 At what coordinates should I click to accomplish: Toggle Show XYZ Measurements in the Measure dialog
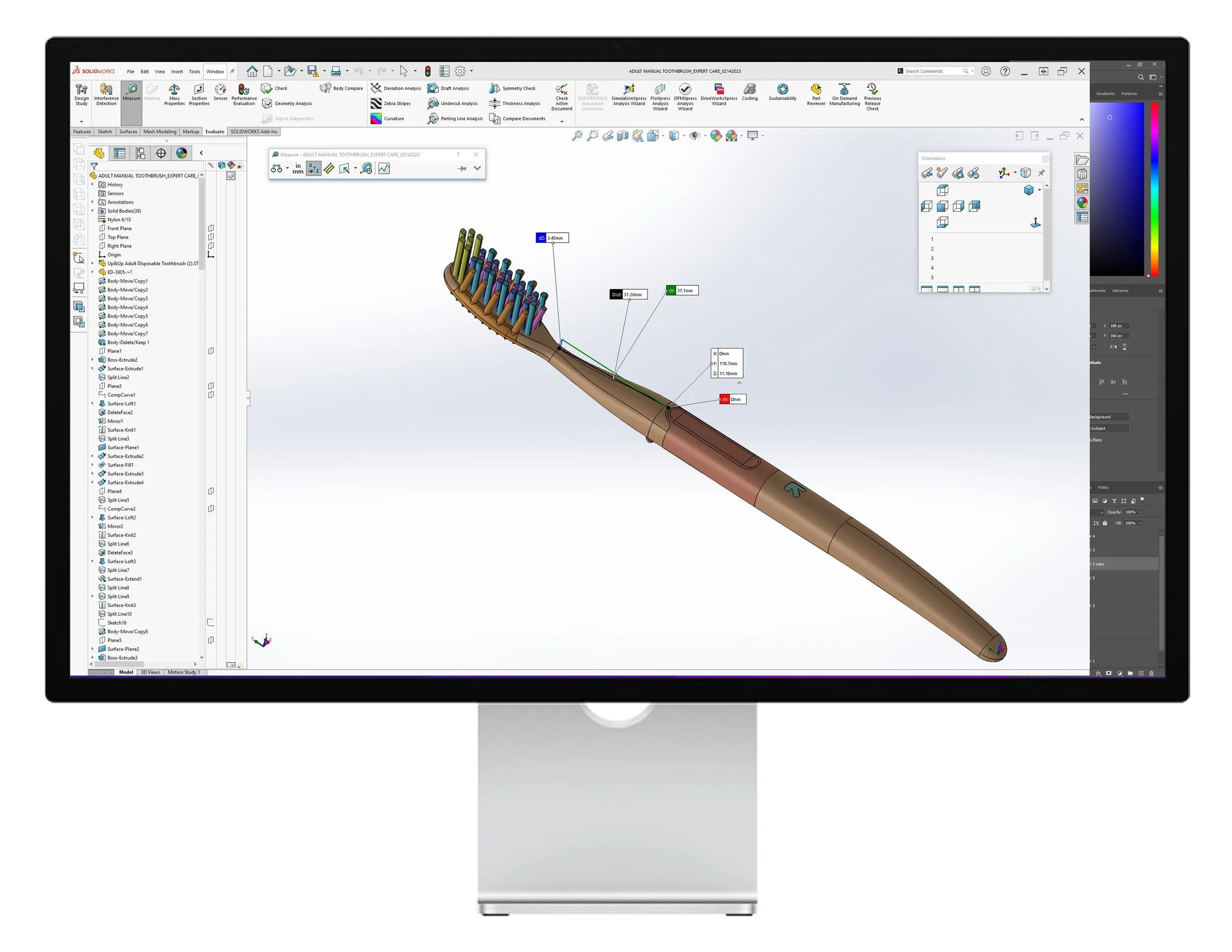coord(313,168)
